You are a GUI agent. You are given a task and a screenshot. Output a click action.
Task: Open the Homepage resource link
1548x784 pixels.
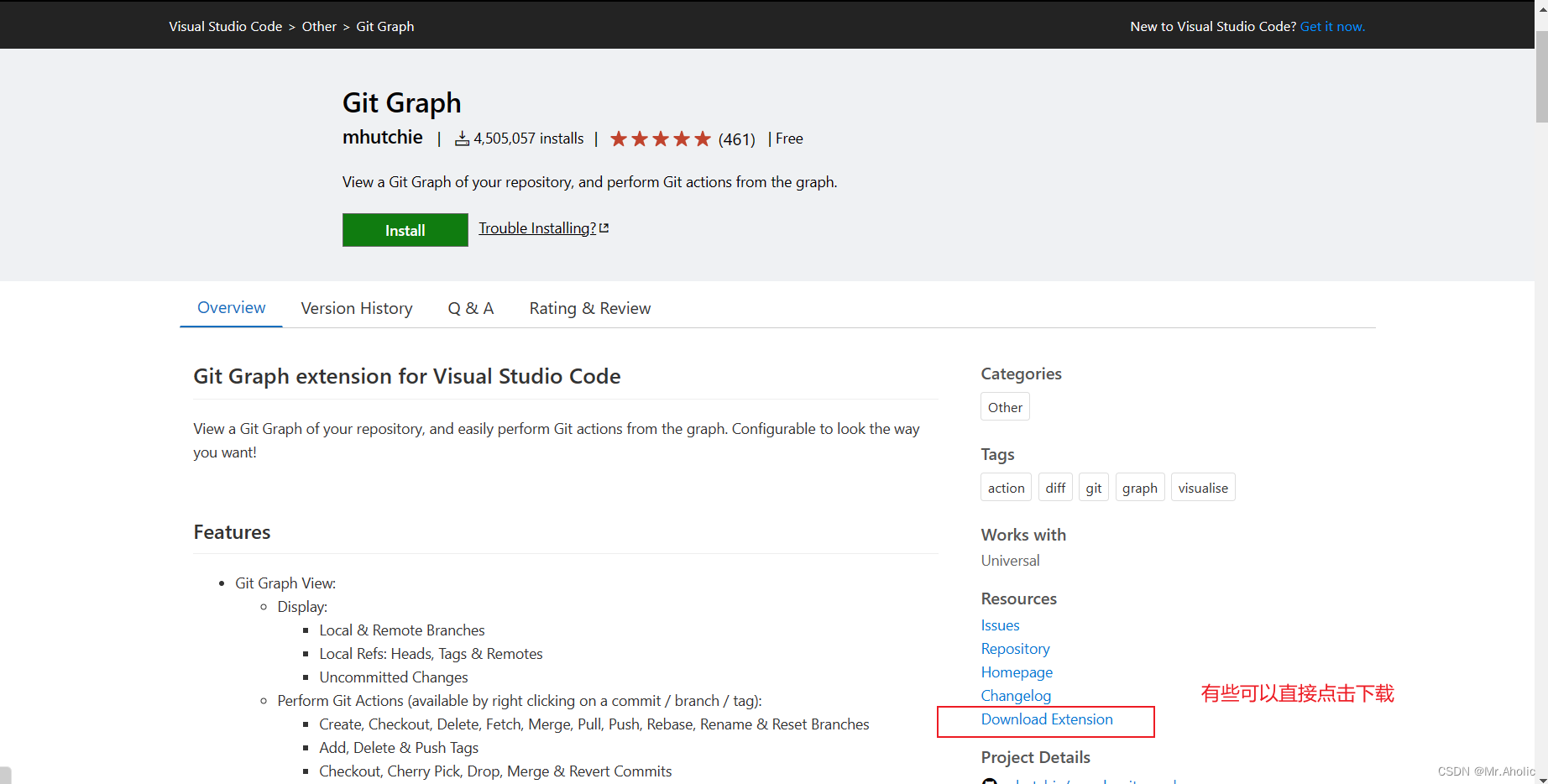[1017, 672]
